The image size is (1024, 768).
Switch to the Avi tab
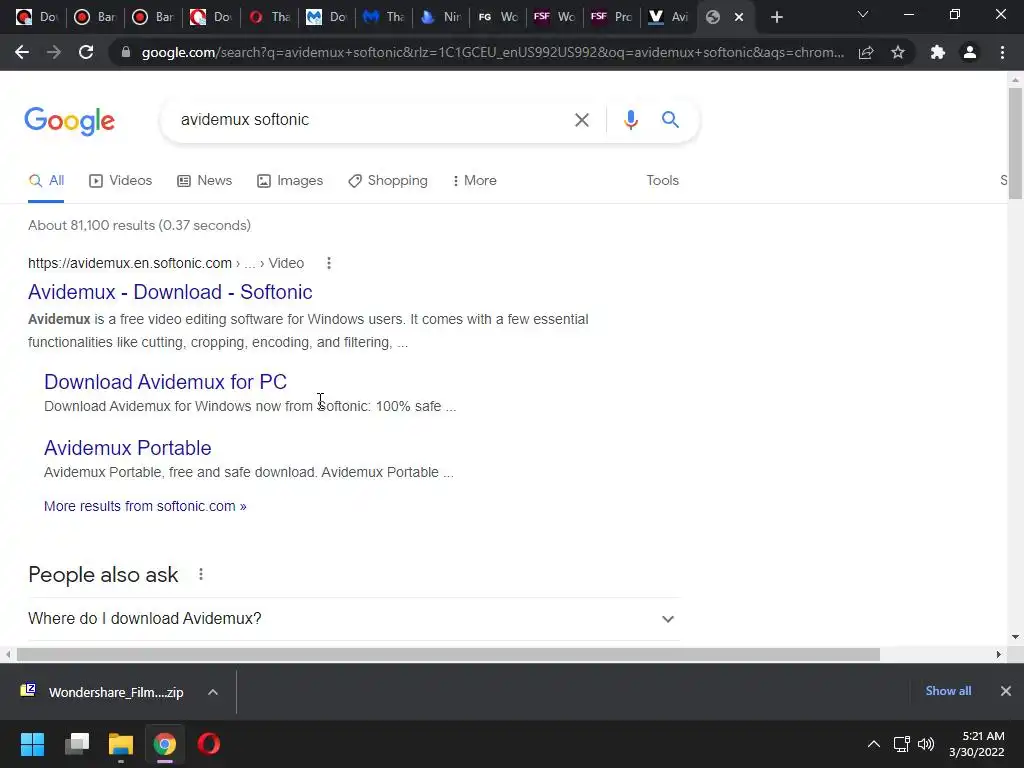tap(668, 17)
